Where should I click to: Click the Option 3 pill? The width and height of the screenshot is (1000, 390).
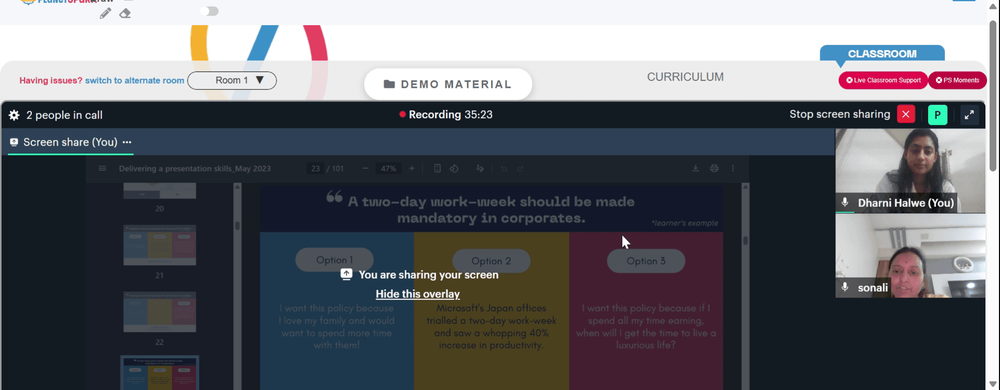(x=646, y=261)
